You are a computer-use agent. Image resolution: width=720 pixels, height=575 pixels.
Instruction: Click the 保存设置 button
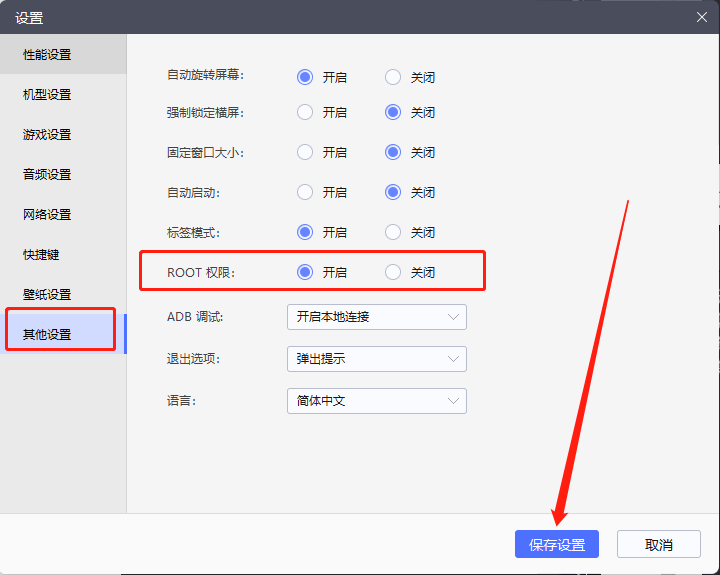557,544
